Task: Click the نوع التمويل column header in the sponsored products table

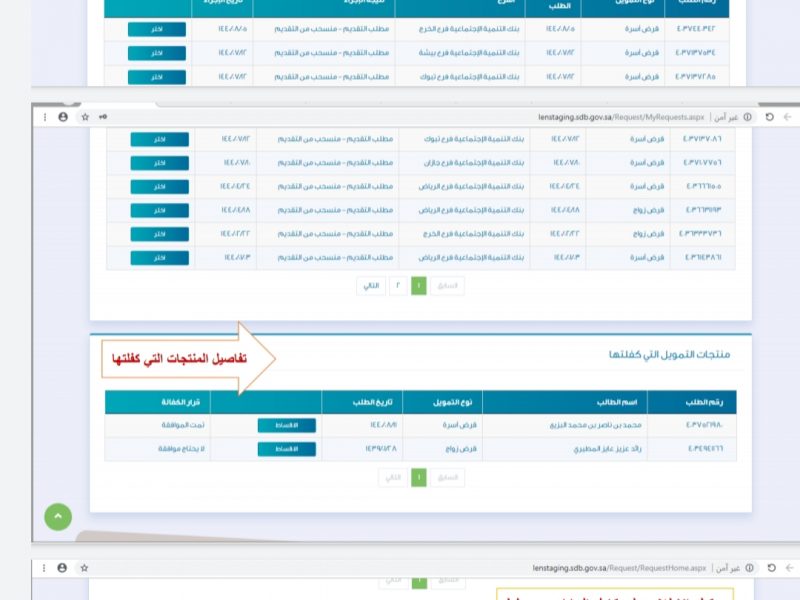Action: point(442,402)
